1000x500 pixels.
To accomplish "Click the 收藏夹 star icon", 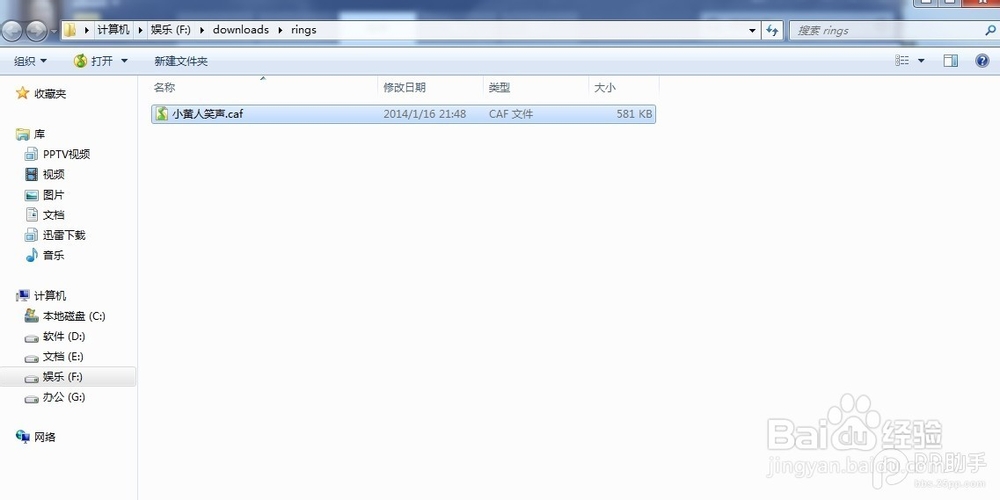I will point(23,94).
